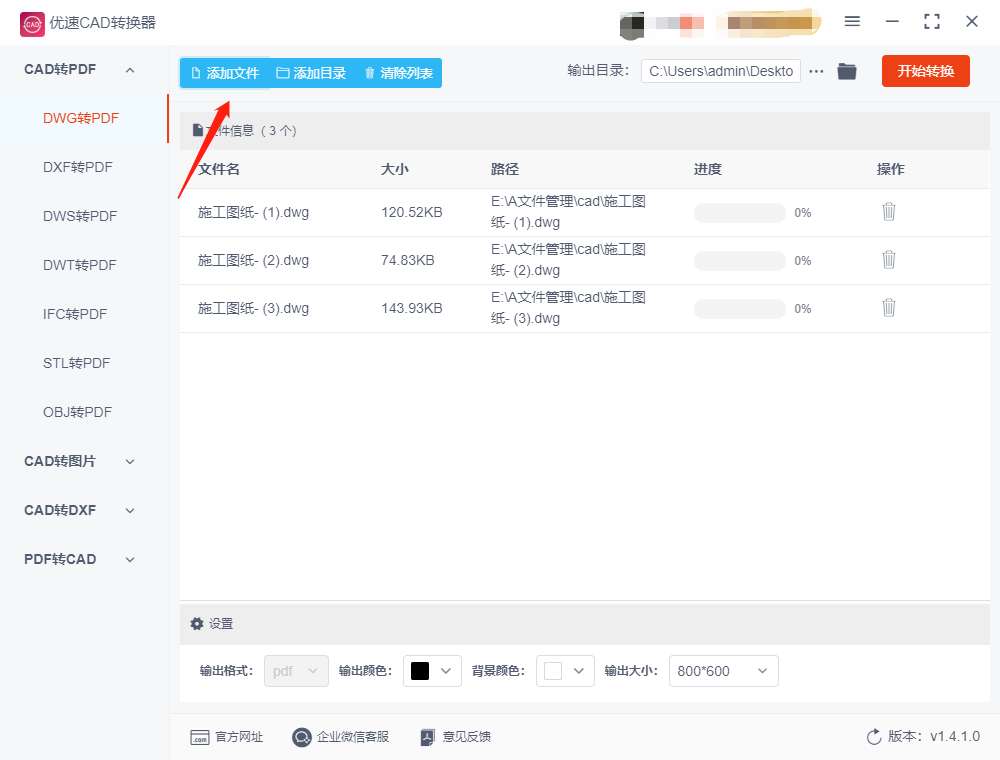Click file name 施工图纸- (1).dwg
This screenshot has width=1000, height=760.
(x=253, y=212)
